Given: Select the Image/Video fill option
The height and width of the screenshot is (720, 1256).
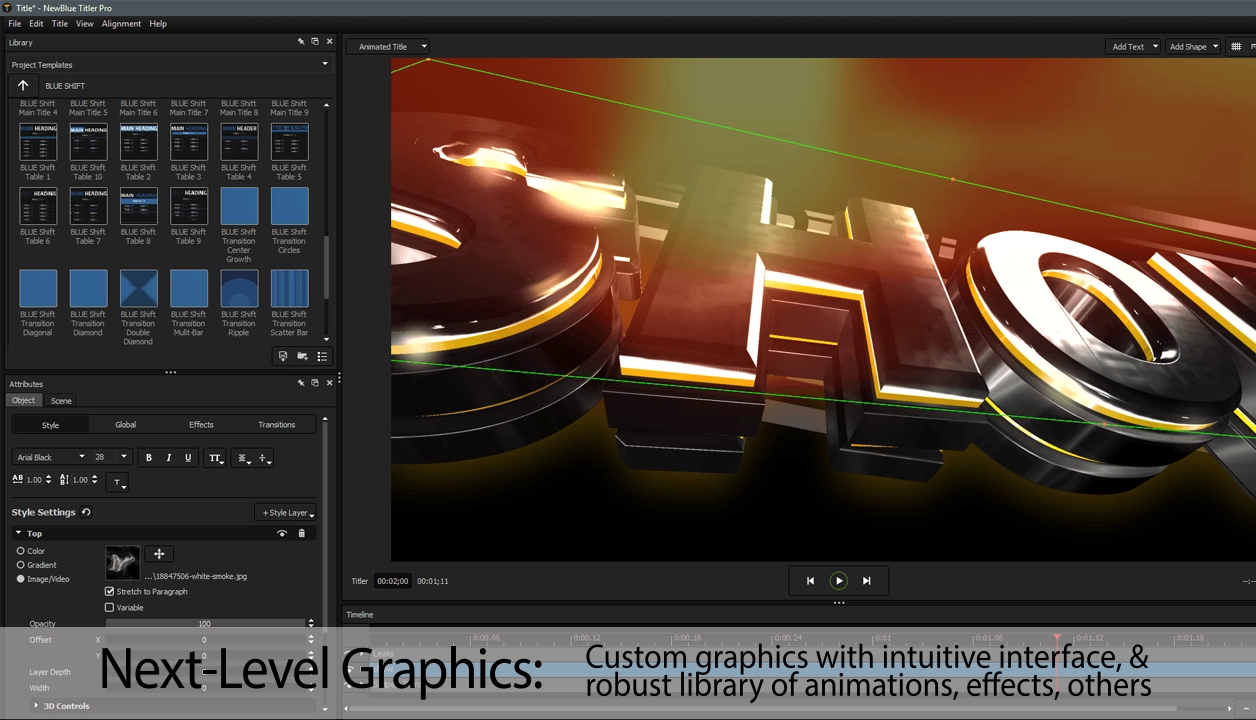Looking at the screenshot, I should 21,579.
